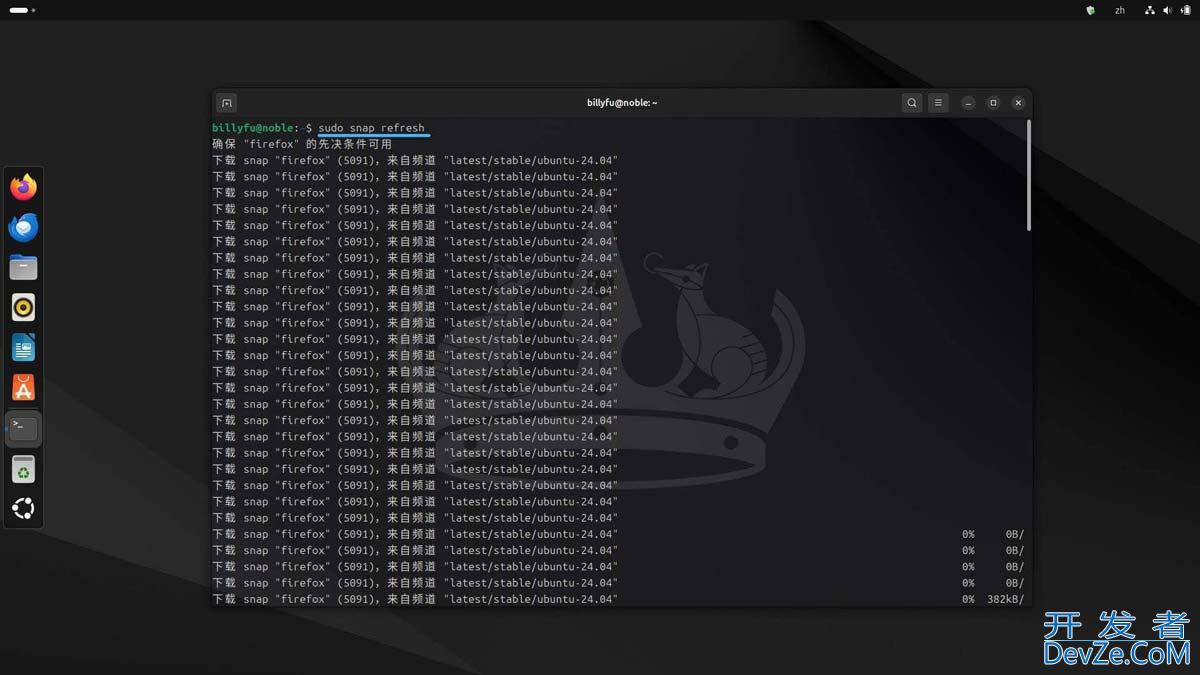The height and width of the screenshot is (675, 1200).
Task: Open the Activities workspace indicator
Action: pyautogui.click(x=22, y=10)
